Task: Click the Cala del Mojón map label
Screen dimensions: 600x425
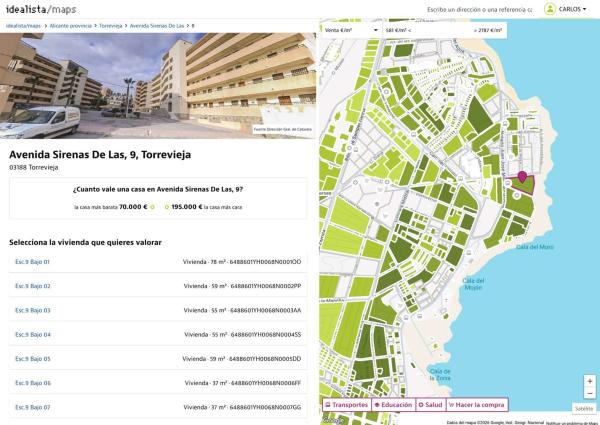Action: pyautogui.click(x=473, y=284)
